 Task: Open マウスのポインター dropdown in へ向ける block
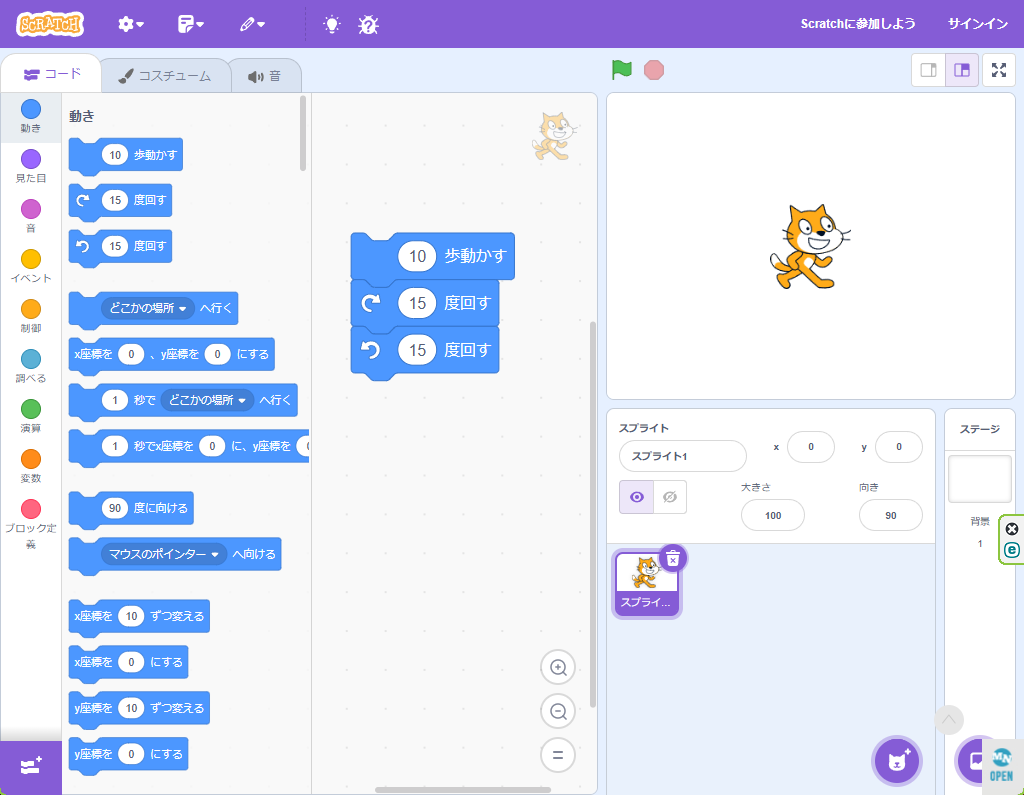click(x=163, y=554)
